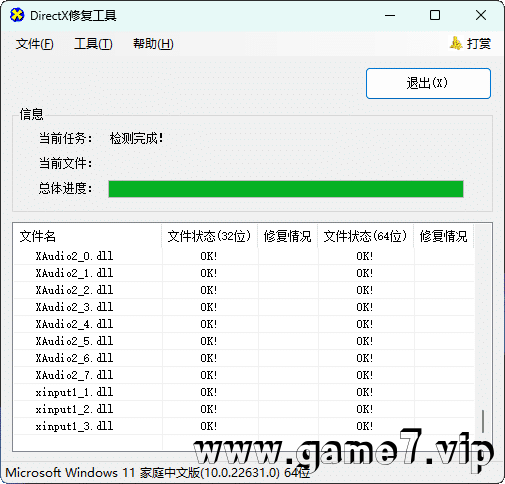The image size is (505, 484).
Task: Maximize the DirectX修复工具 window
Action: click(435, 15)
